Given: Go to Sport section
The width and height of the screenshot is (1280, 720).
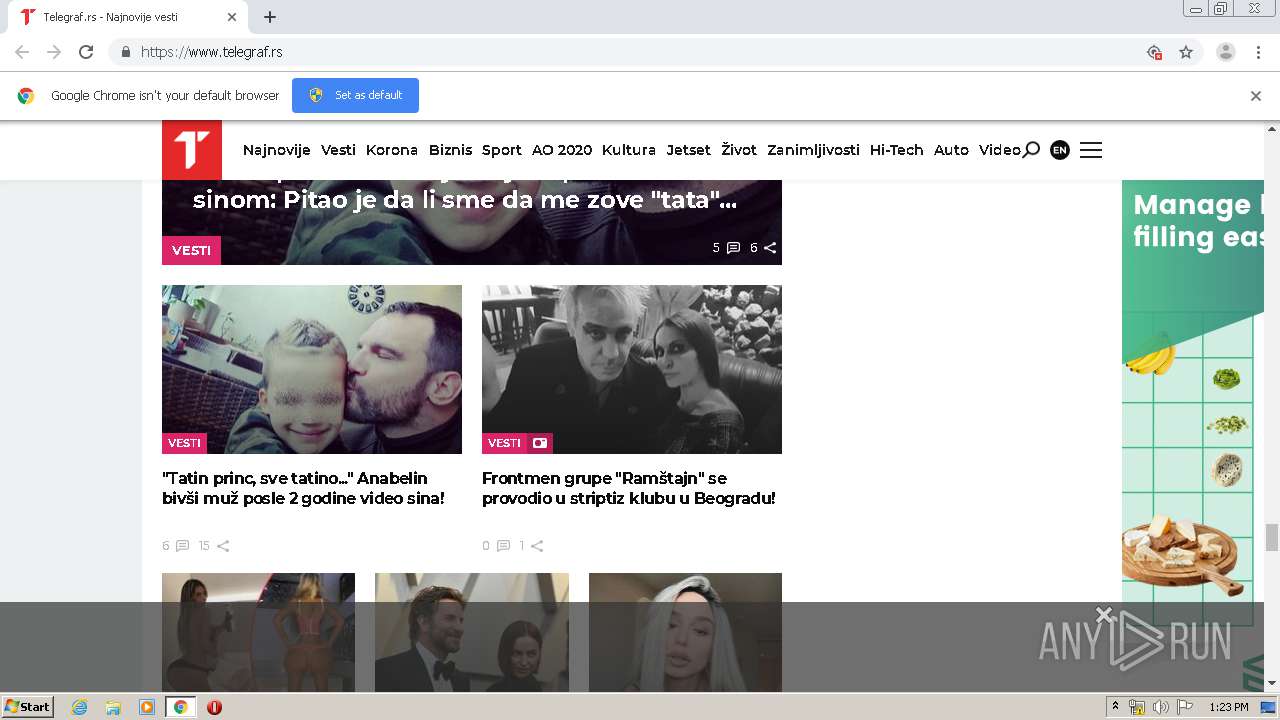Looking at the screenshot, I should coord(502,150).
